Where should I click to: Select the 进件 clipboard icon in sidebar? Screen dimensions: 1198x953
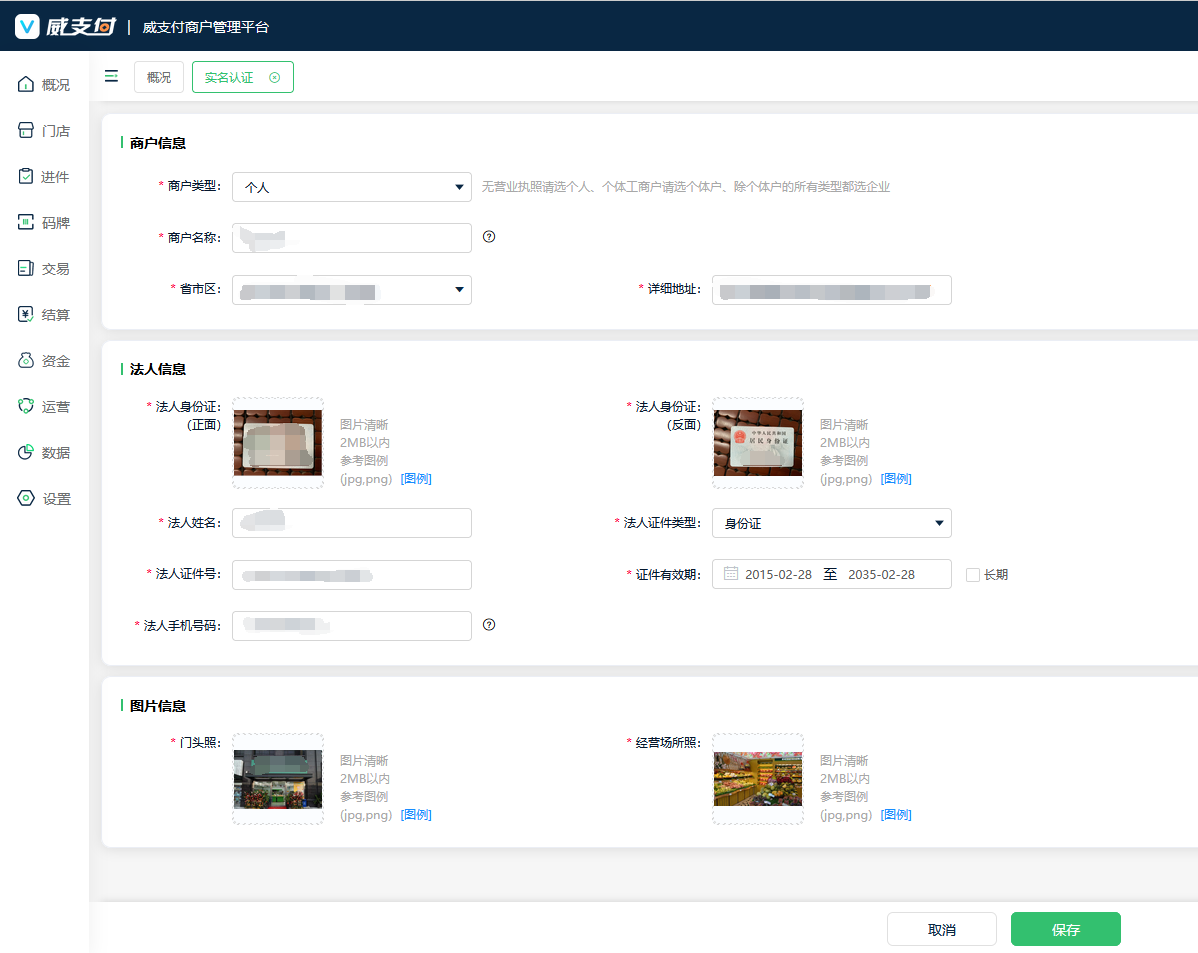click(27, 177)
